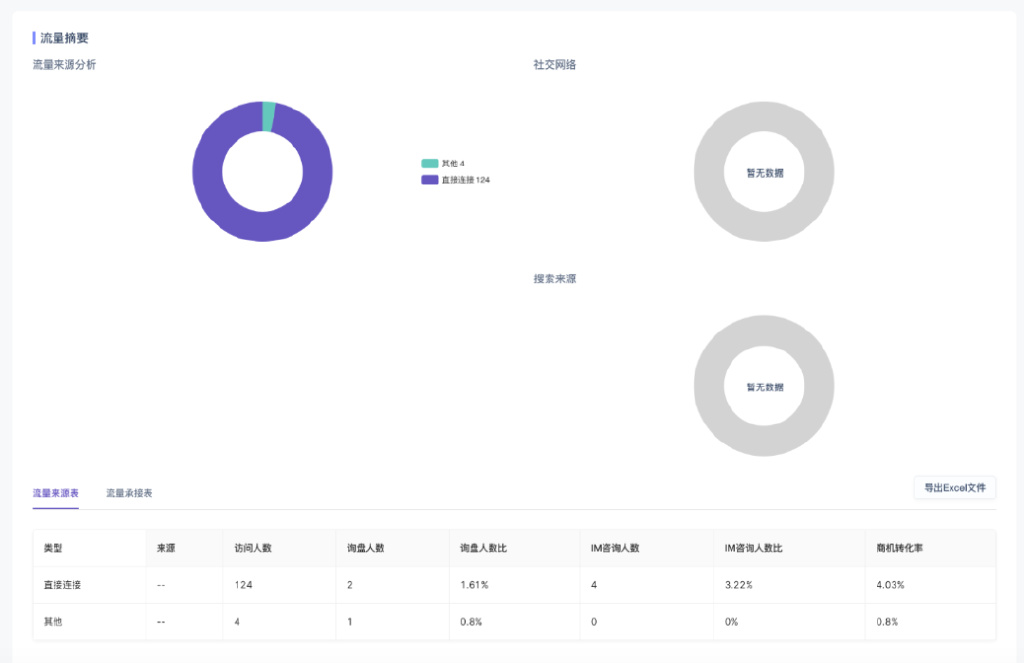The width and height of the screenshot is (1024, 663).
Task: Click the 社交网络 chart title
Action: (554, 65)
